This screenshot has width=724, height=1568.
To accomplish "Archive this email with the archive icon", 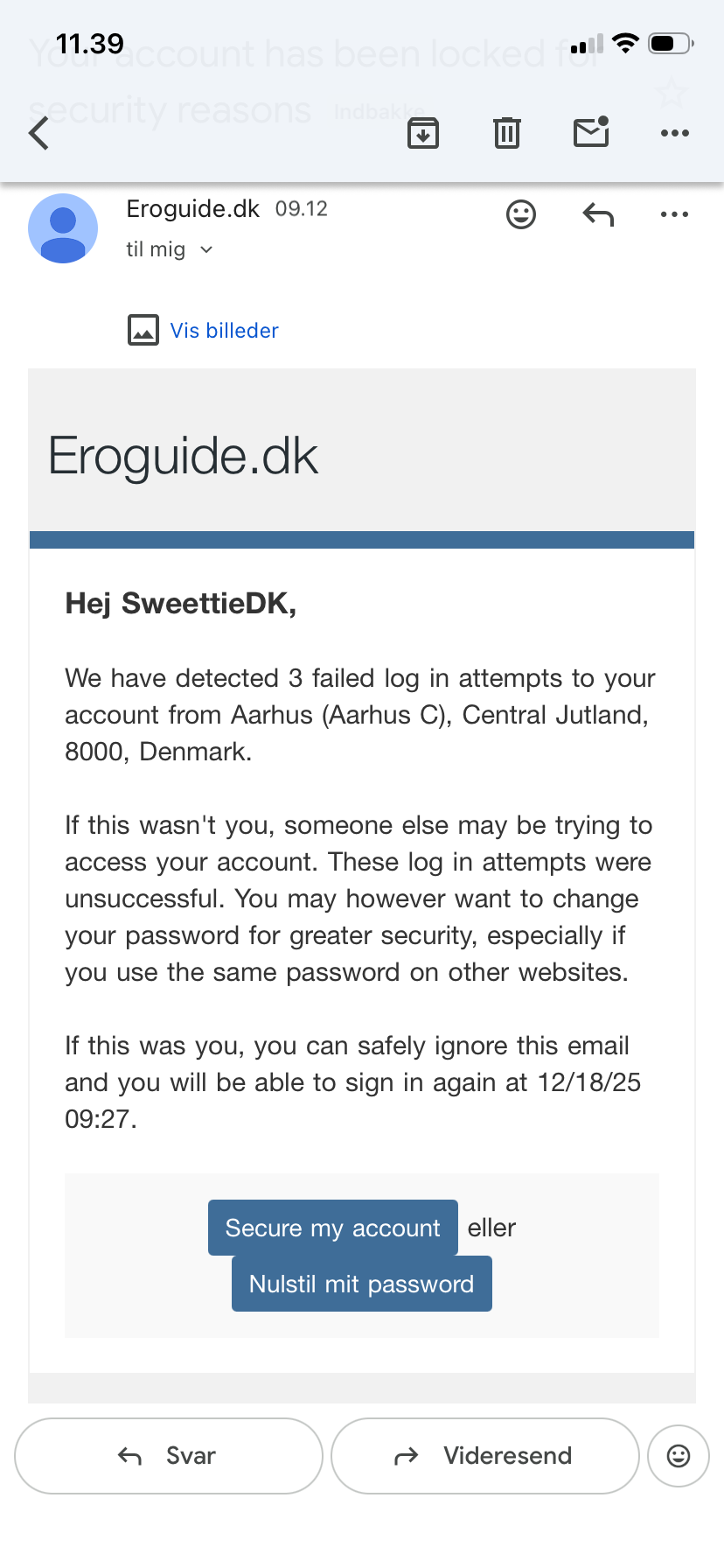I will click(423, 133).
